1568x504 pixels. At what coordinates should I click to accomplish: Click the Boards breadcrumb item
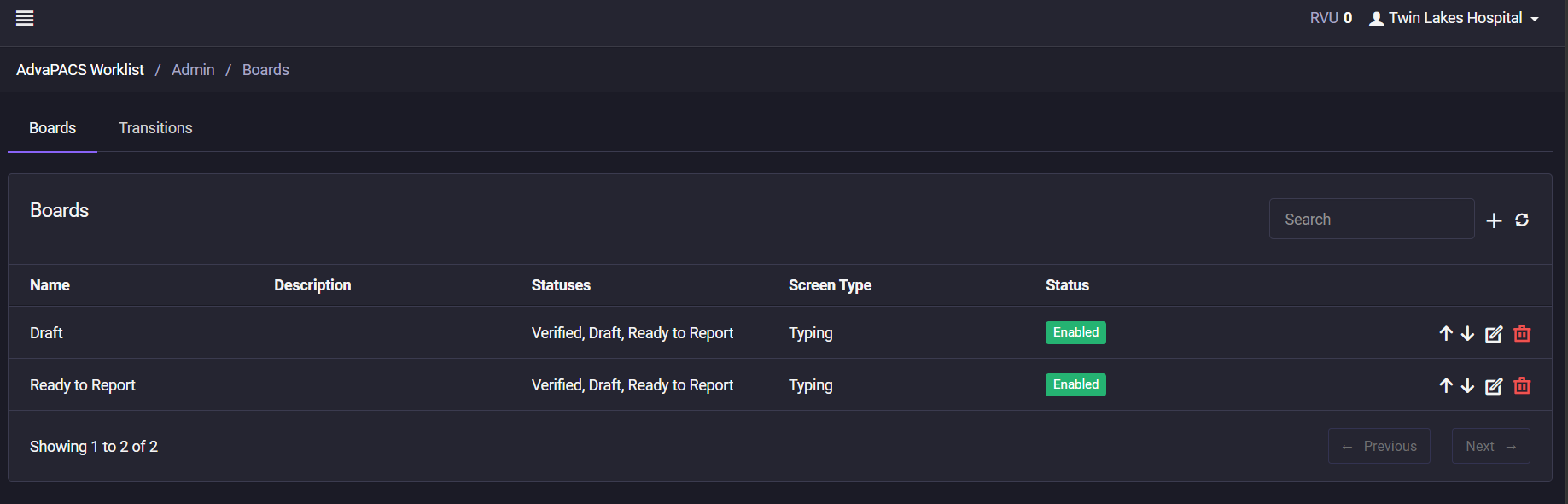pos(265,70)
